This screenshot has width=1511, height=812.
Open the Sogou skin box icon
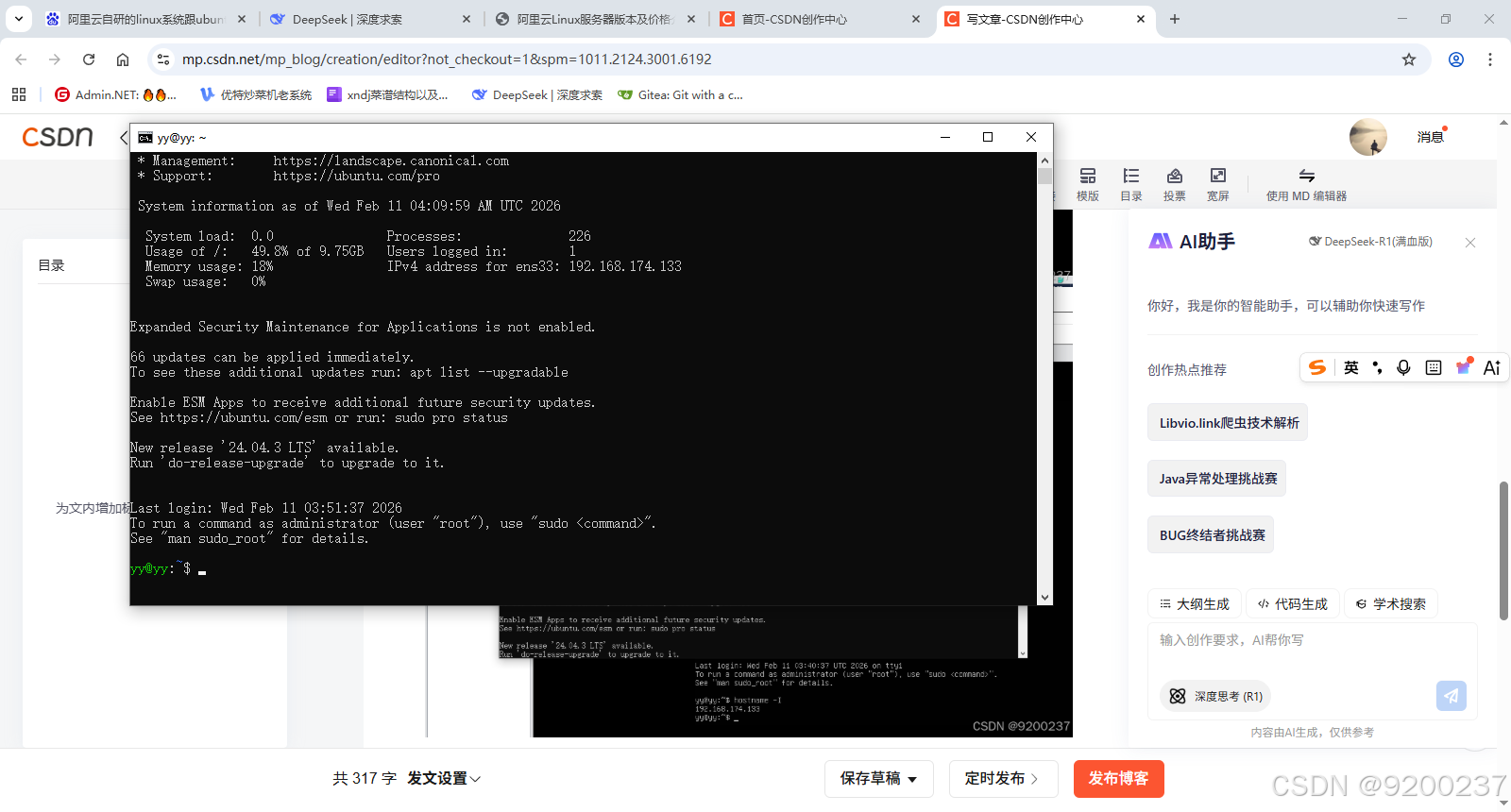(x=1463, y=366)
